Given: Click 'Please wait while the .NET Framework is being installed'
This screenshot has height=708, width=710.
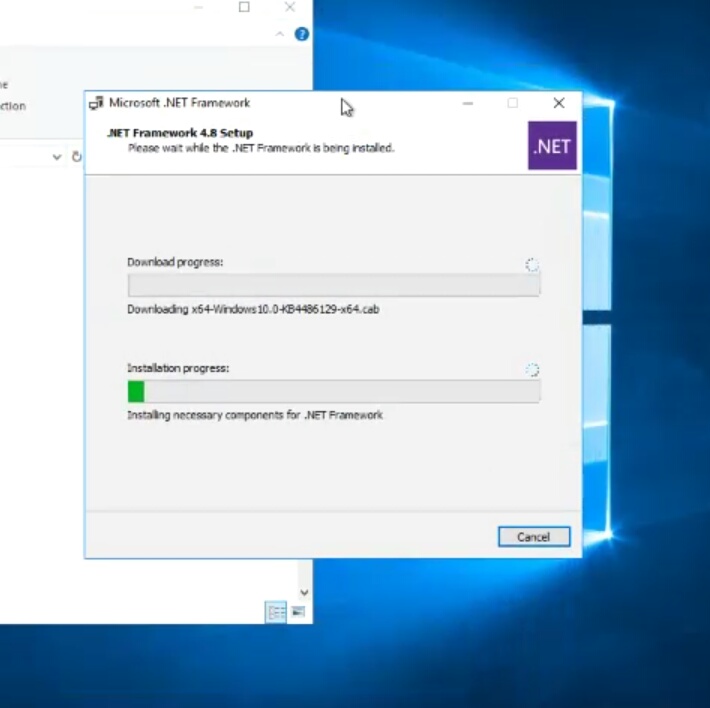Looking at the screenshot, I should pyautogui.click(x=261, y=148).
